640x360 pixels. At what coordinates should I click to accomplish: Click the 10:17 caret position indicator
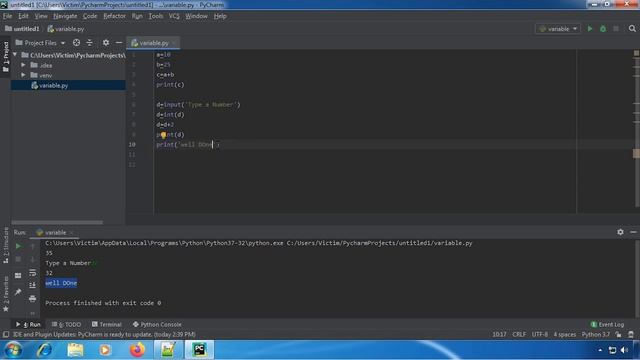click(499, 334)
